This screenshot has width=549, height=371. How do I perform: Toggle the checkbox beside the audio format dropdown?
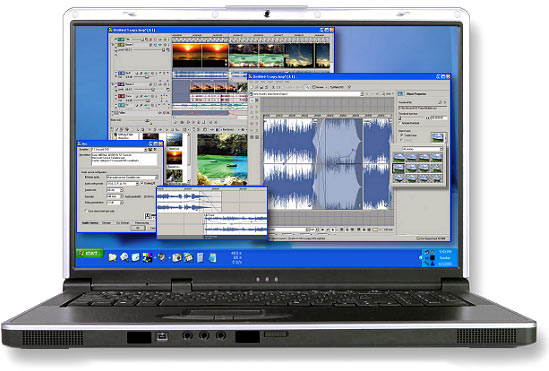coord(143,183)
